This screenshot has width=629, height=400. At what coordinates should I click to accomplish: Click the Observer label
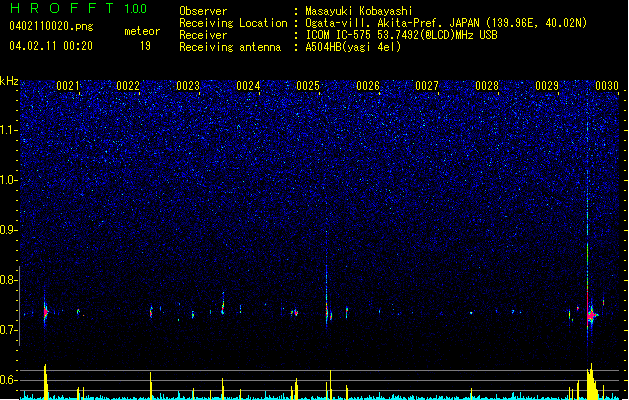[203, 11]
